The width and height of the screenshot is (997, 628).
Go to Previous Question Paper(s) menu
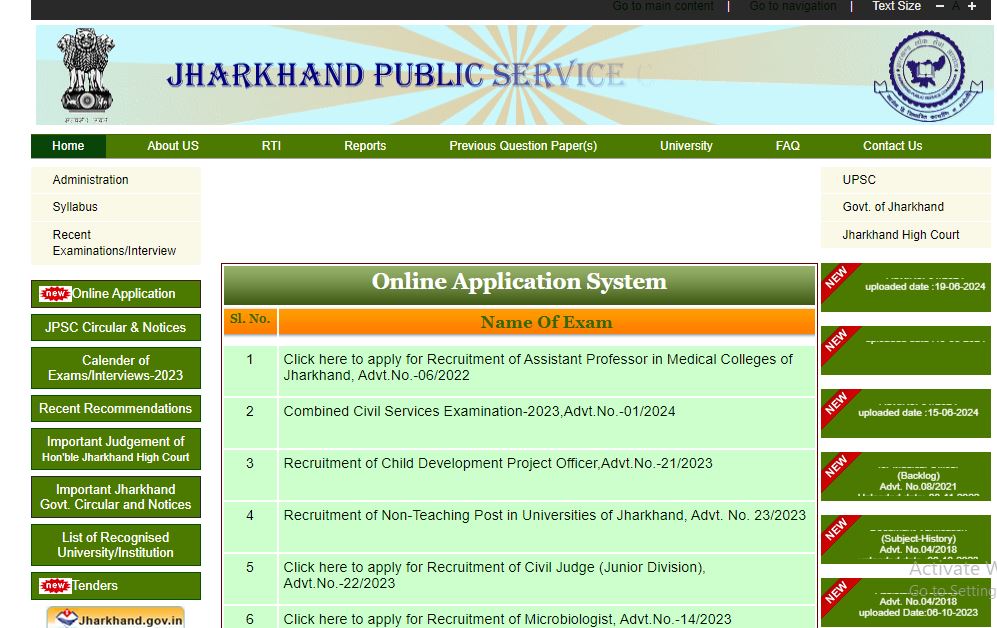(x=523, y=146)
